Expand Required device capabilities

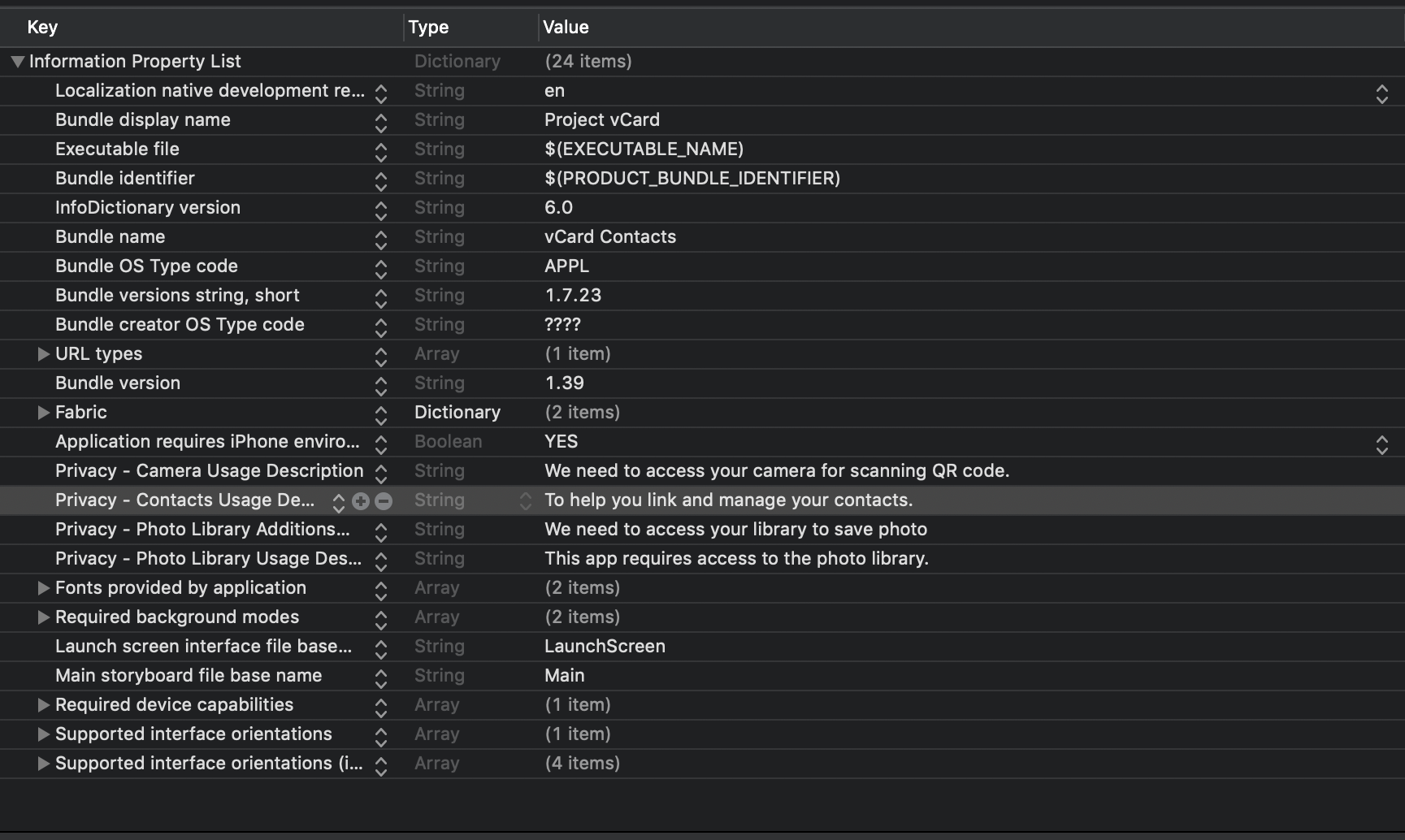tap(43, 705)
